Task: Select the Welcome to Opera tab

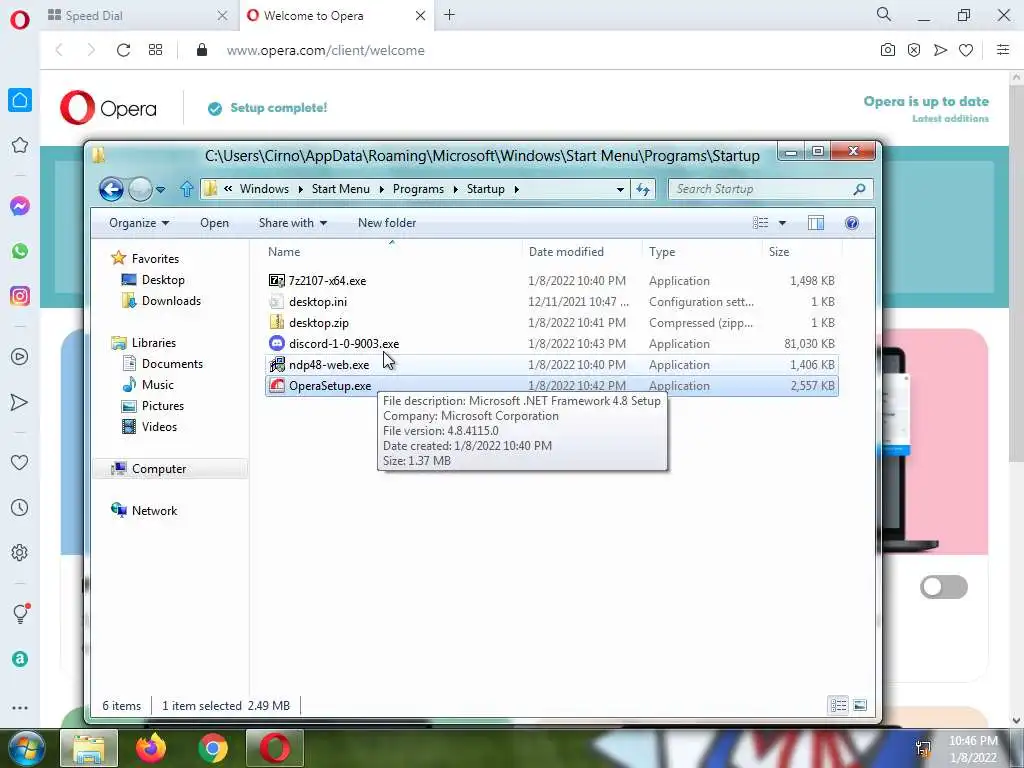Action: tap(336, 16)
